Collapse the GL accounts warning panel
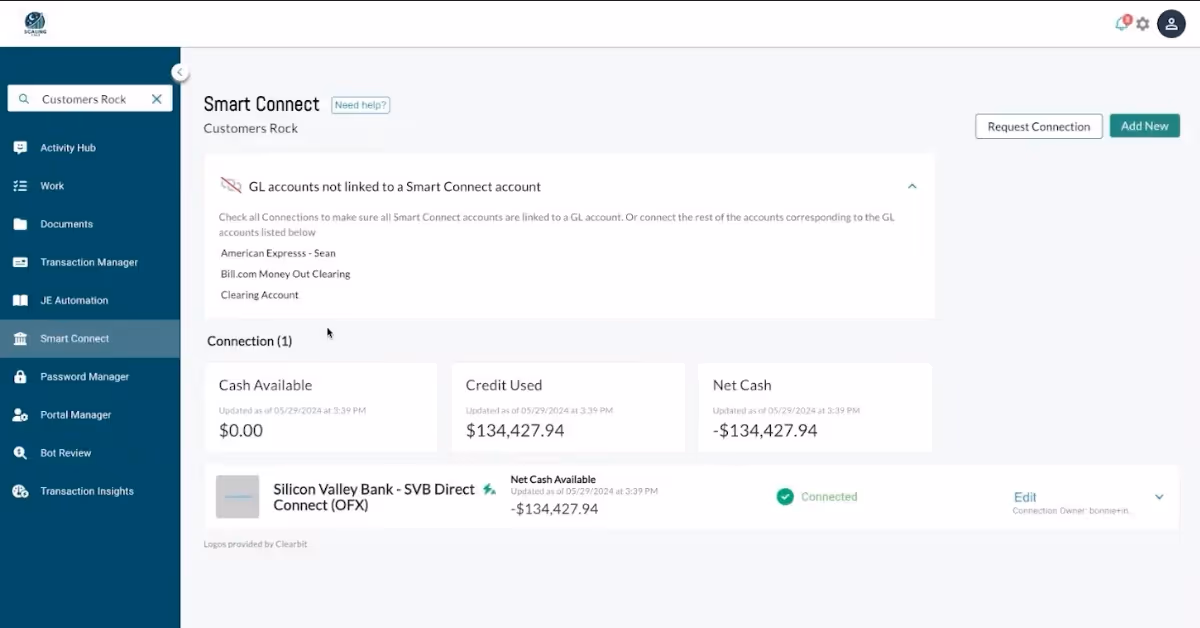 [x=912, y=186]
